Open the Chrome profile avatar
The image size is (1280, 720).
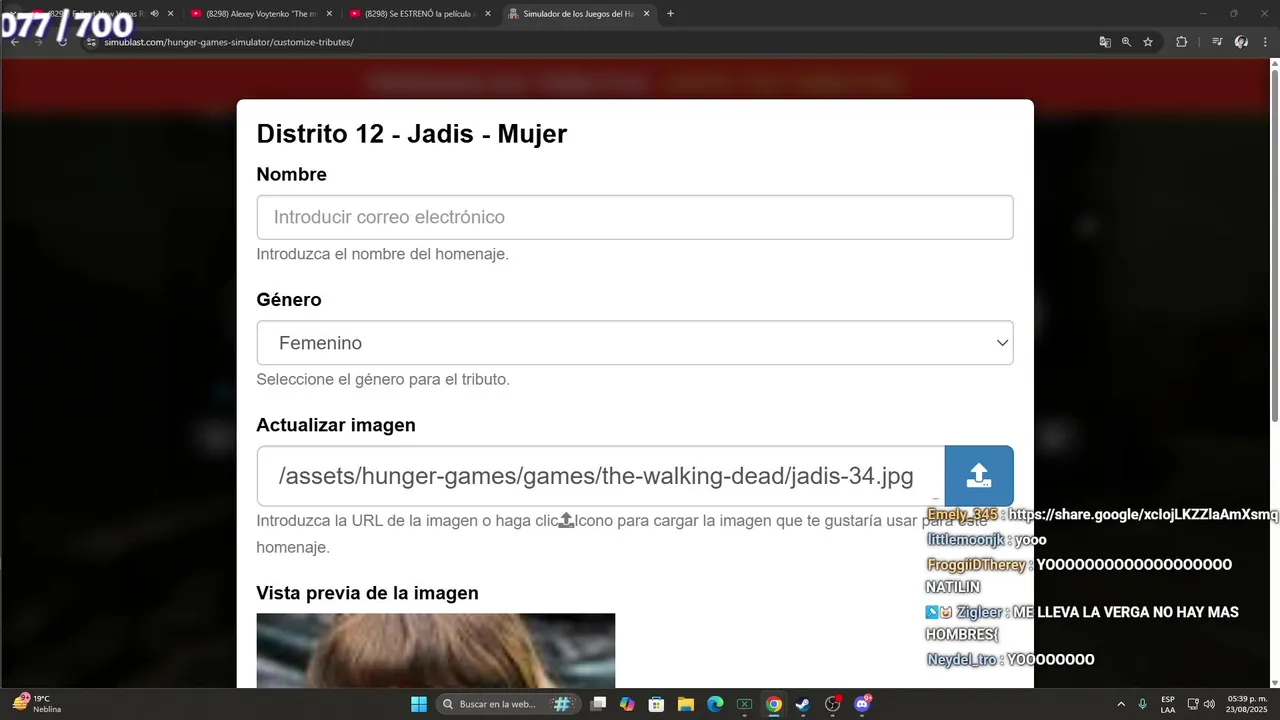(x=1241, y=42)
